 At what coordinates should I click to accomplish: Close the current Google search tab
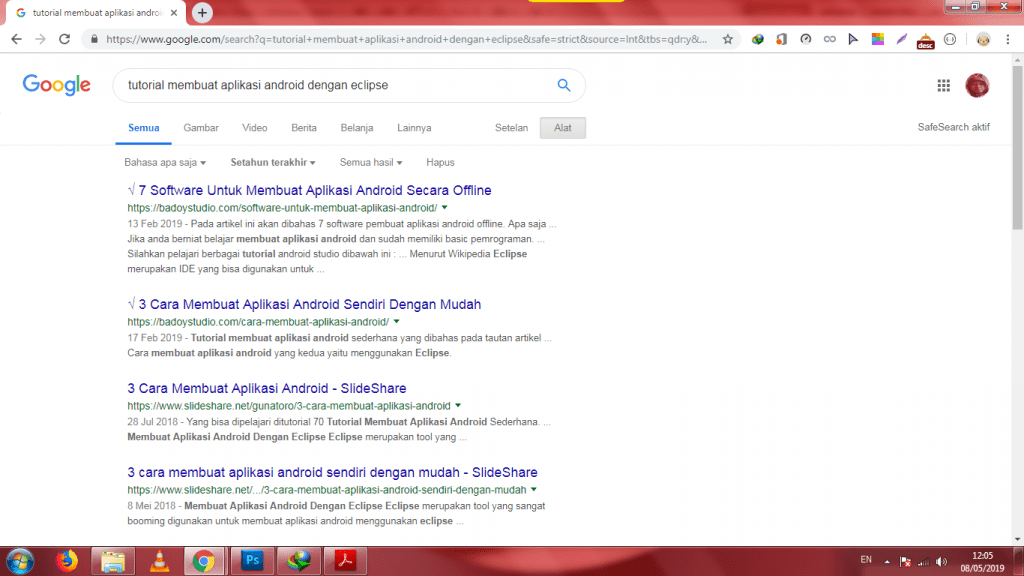pyautogui.click(x=174, y=12)
